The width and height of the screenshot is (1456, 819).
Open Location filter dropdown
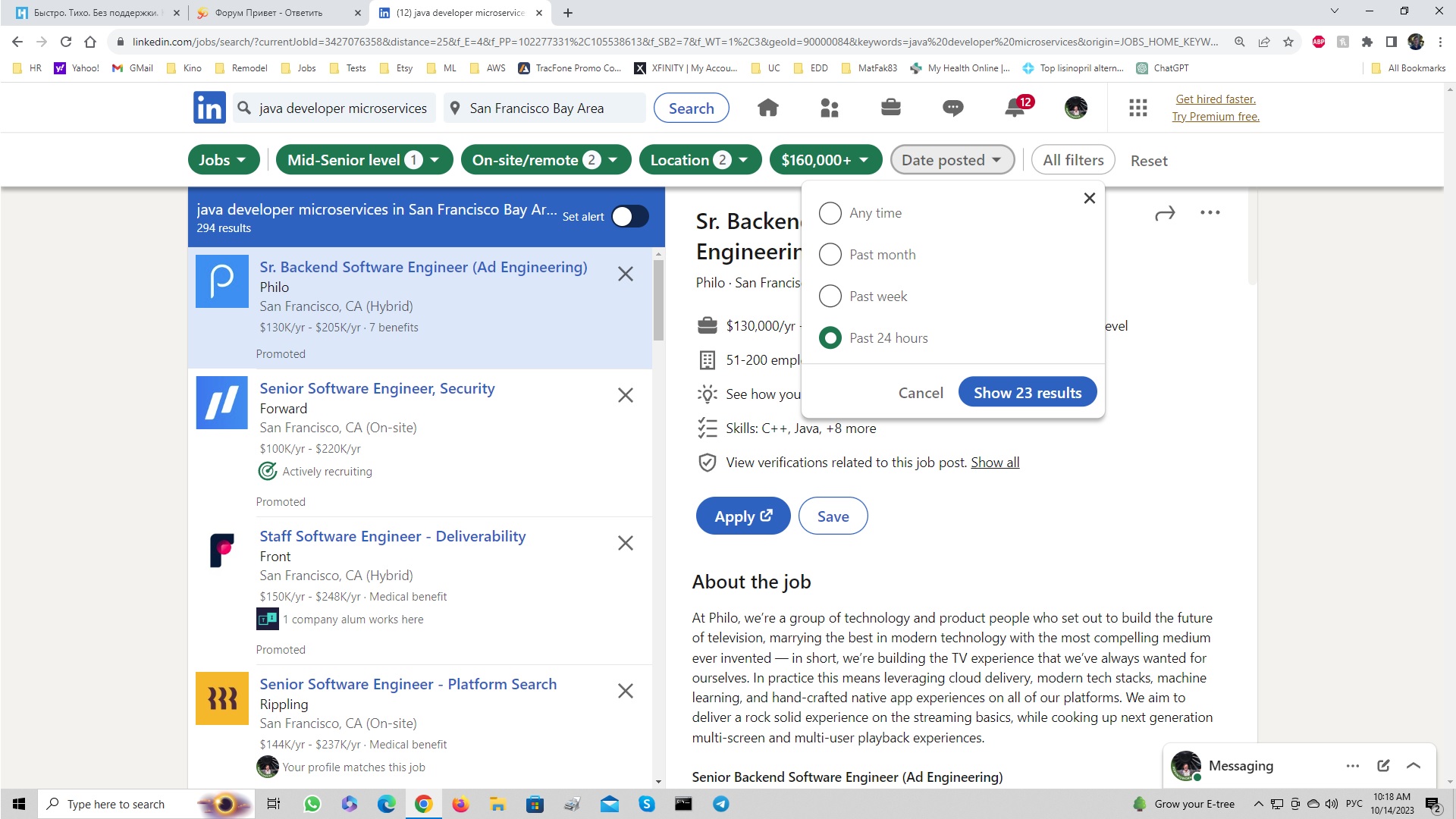[701, 160]
